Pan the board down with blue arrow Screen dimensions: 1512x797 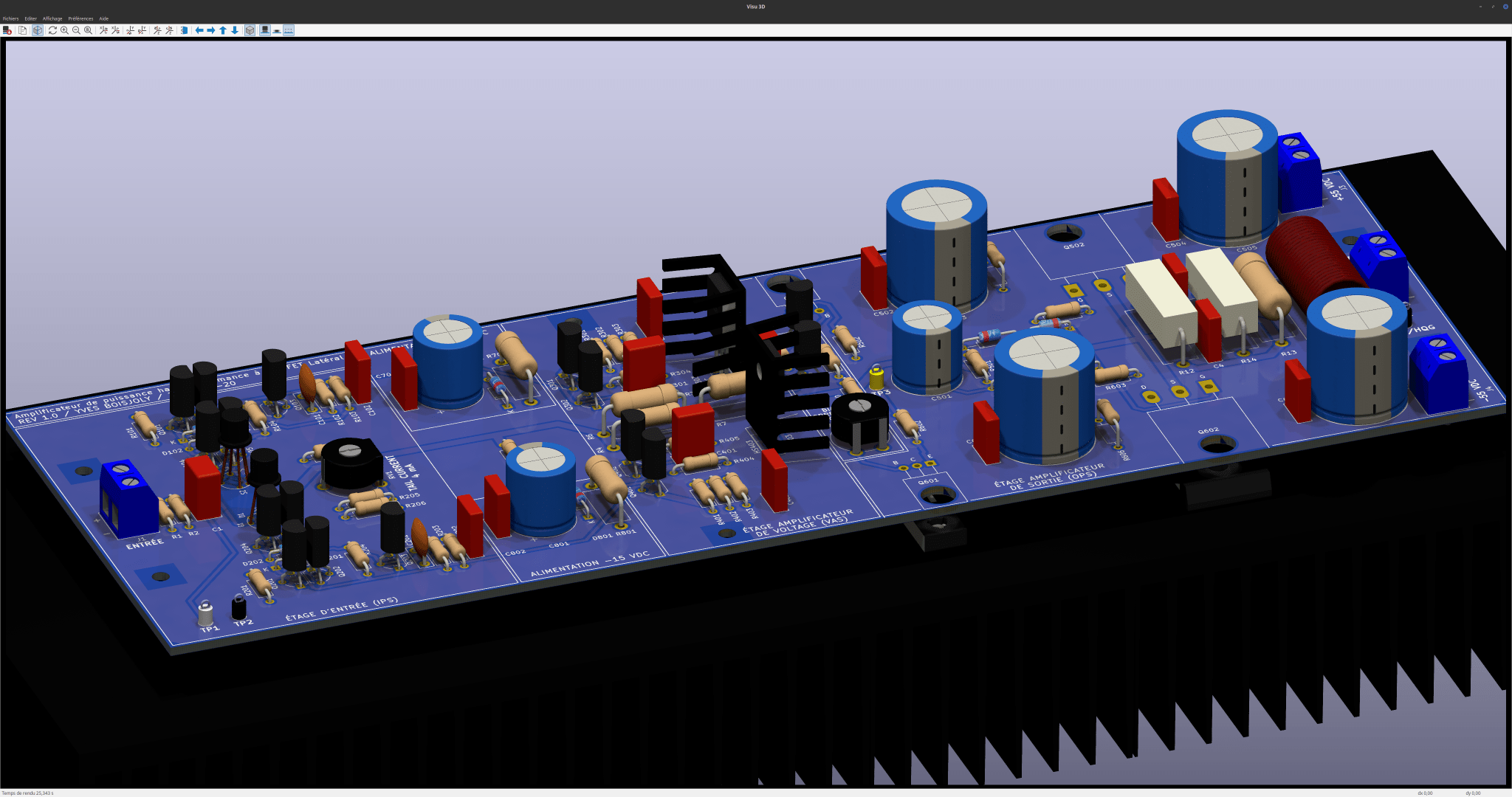point(235,30)
